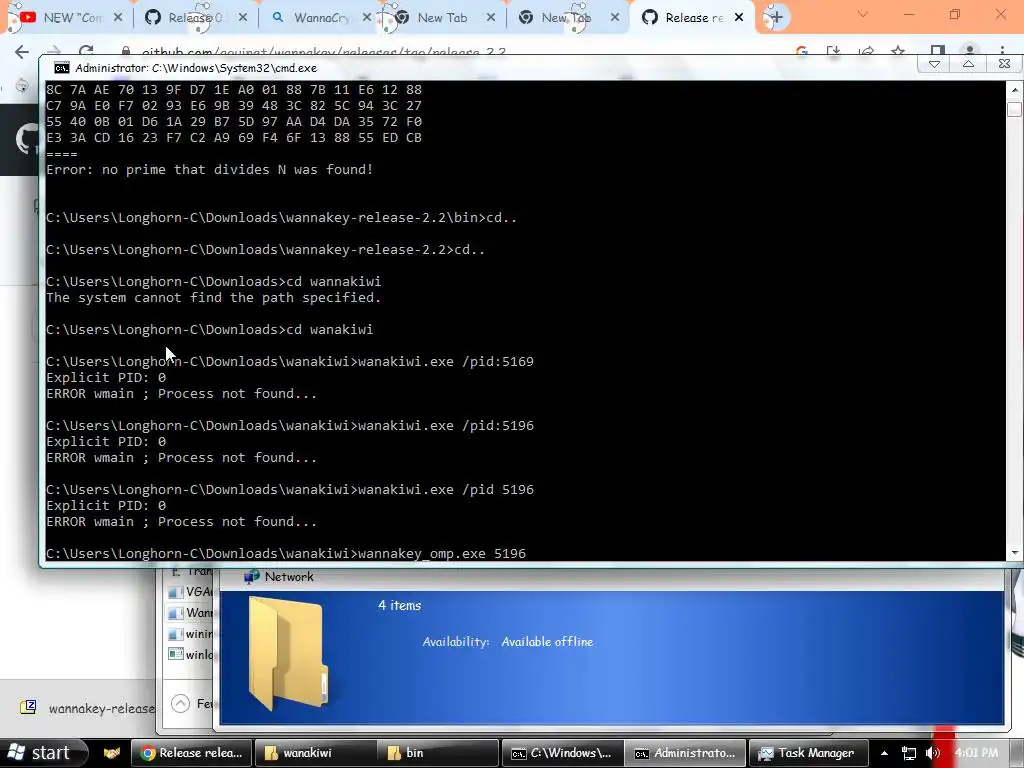Open Chrome's side panel icon
This screenshot has width=1024, height=768.
938,50
